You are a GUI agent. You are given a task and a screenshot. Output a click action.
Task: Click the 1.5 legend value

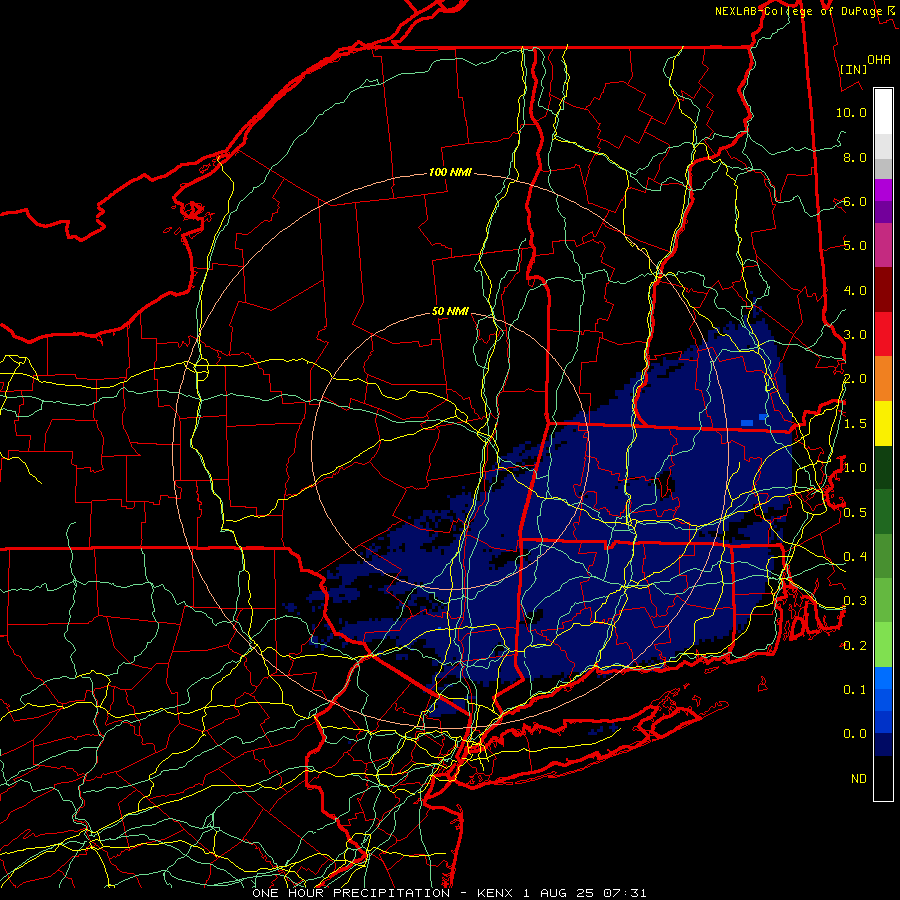click(855, 424)
